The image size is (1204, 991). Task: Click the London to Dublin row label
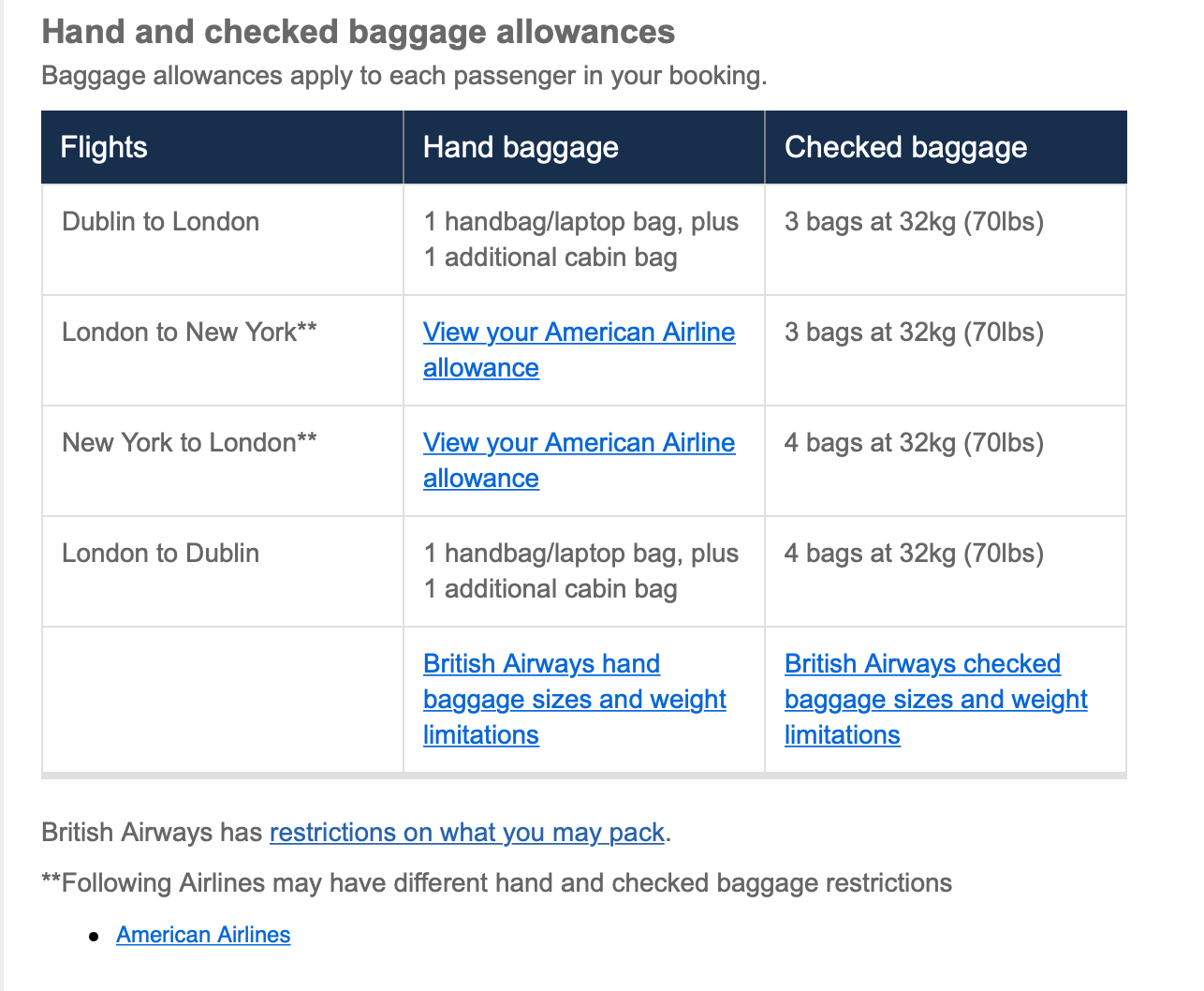[x=160, y=553]
